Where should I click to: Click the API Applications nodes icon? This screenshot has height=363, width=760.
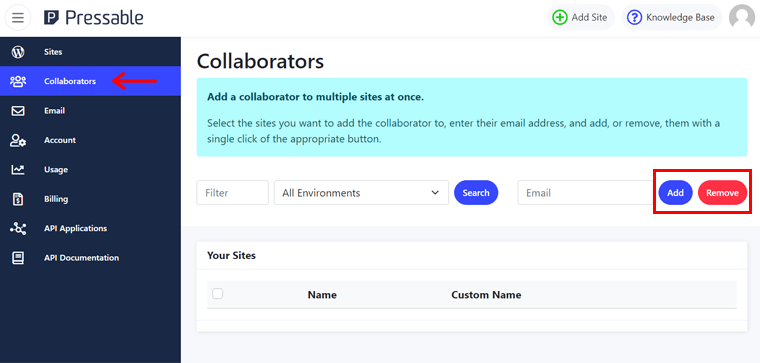tap(18, 228)
